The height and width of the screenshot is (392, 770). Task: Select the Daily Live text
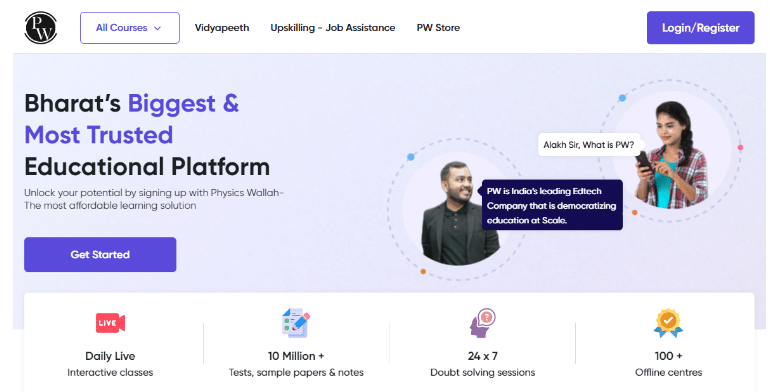coord(110,356)
